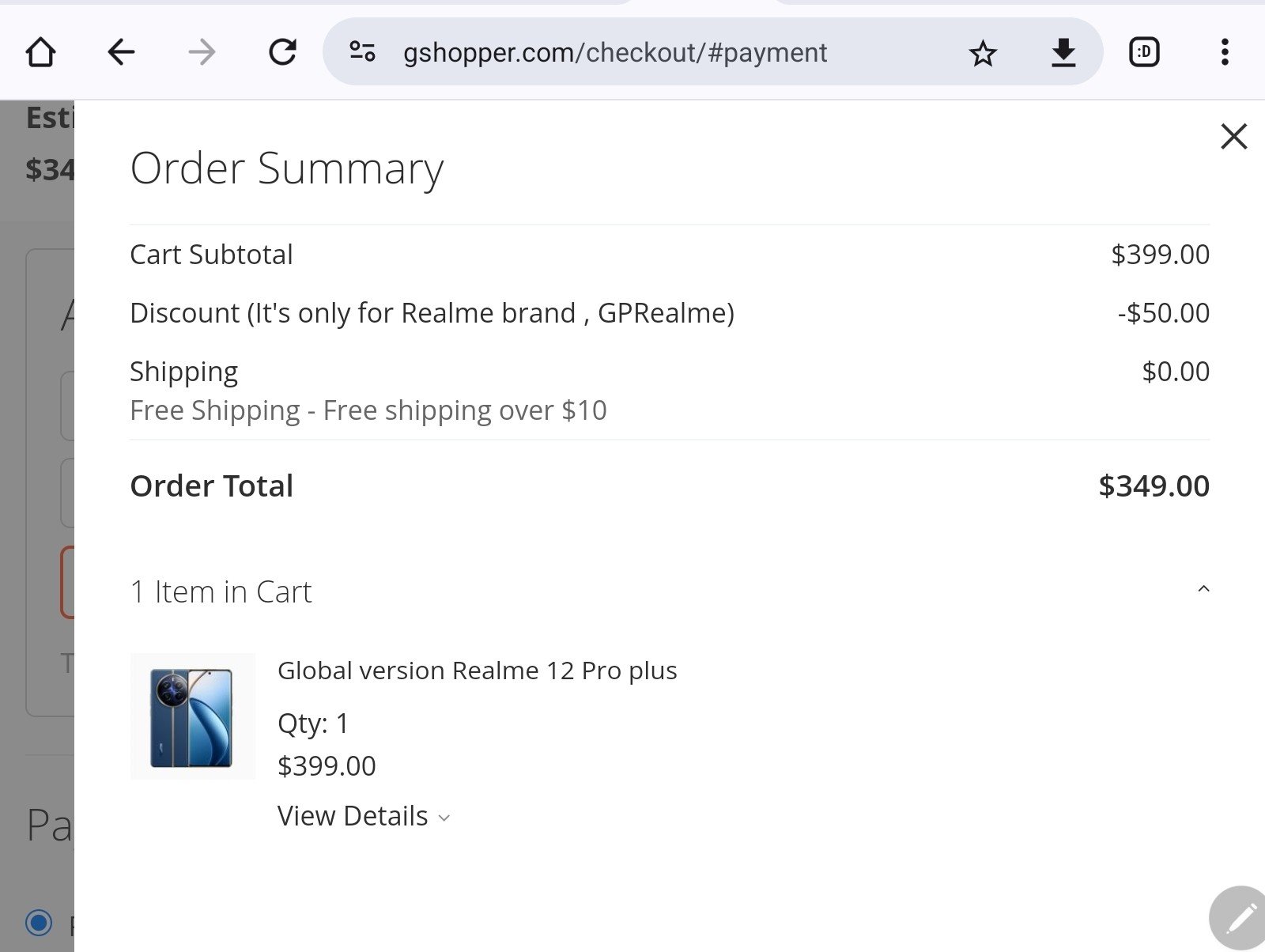Select the payment radio button at bottom left
1265x952 pixels.
tap(39, 922)
